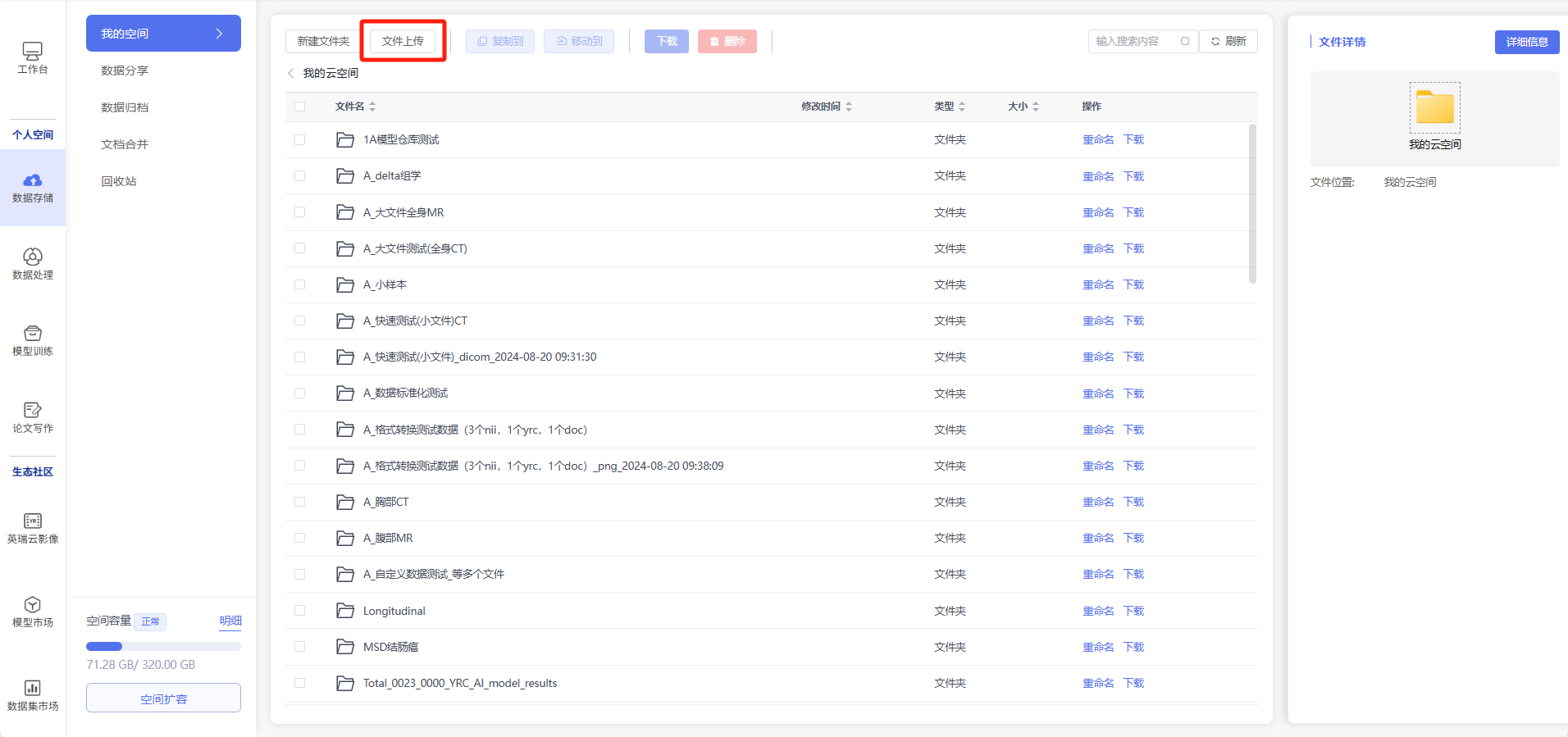This screenshot has width=1568, height=737.
Task: Click the 刷新 refresh button
Action: point(1228,41)
